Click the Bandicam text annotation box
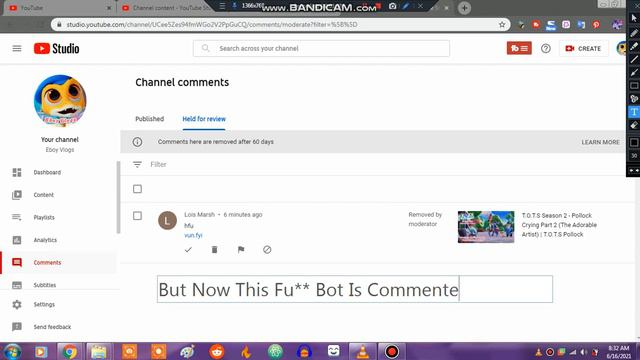The image size is (640, 360). point(355,289)
